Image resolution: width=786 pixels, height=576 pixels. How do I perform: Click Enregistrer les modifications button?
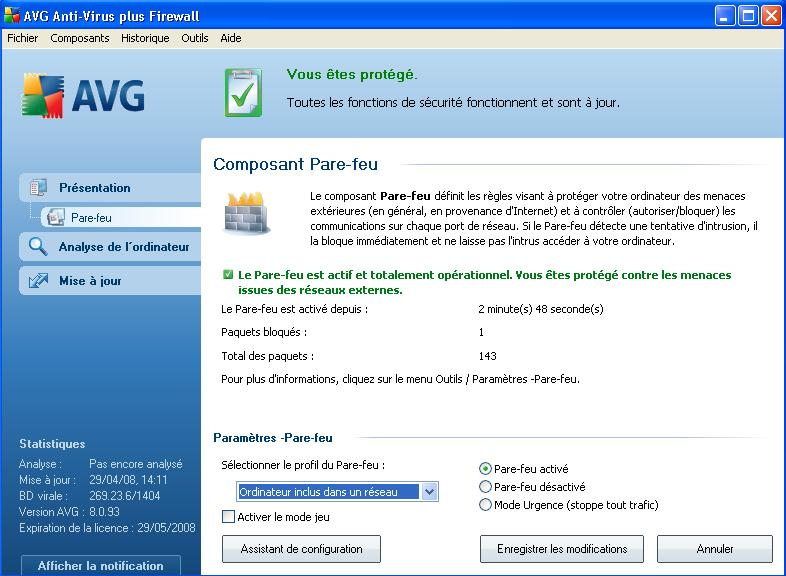coord(562,549)
